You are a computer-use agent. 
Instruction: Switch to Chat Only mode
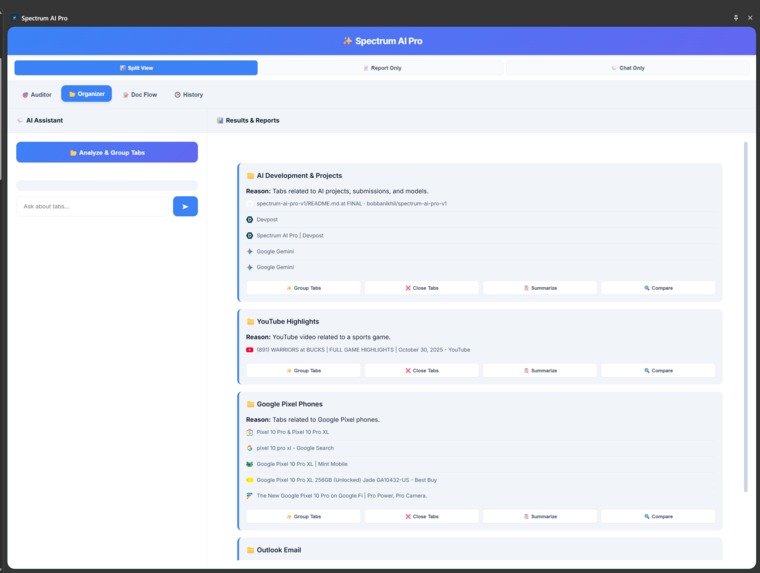[x=628, y=68]
